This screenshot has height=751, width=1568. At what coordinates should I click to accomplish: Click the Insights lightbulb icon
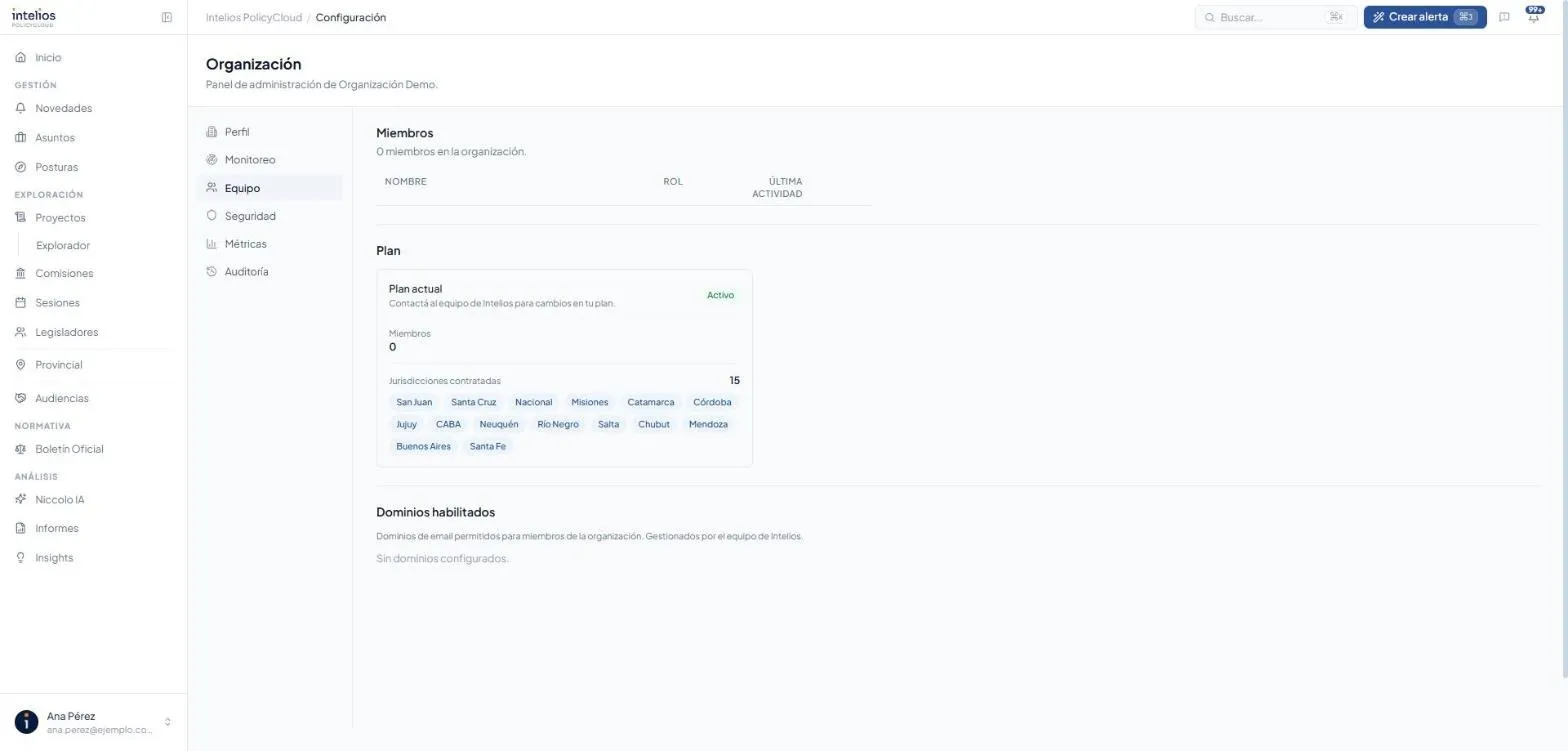[20, 558]
